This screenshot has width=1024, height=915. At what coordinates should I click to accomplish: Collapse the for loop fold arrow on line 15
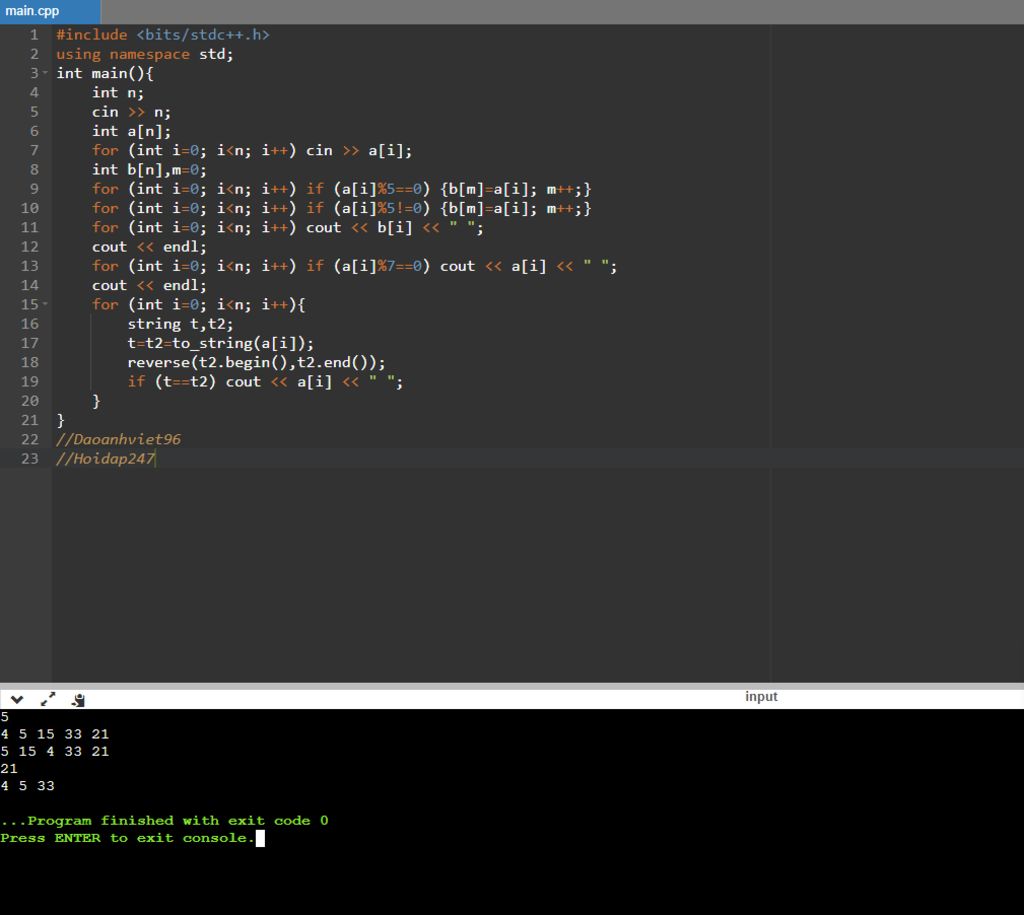(x=45, y=304)
